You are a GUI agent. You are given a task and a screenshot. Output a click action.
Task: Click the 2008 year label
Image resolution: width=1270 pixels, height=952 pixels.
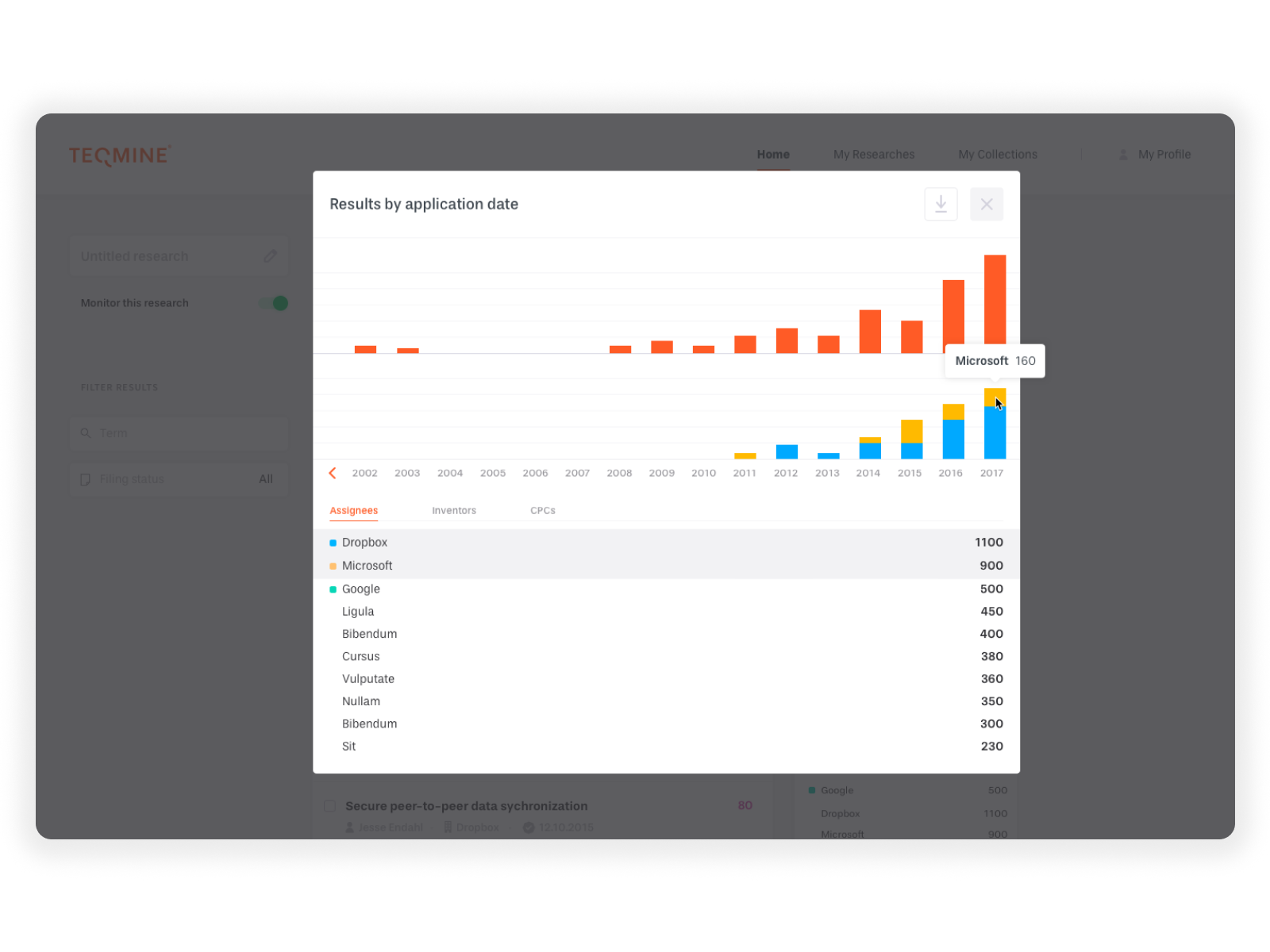pyautogui.click(x=619, y=473)
